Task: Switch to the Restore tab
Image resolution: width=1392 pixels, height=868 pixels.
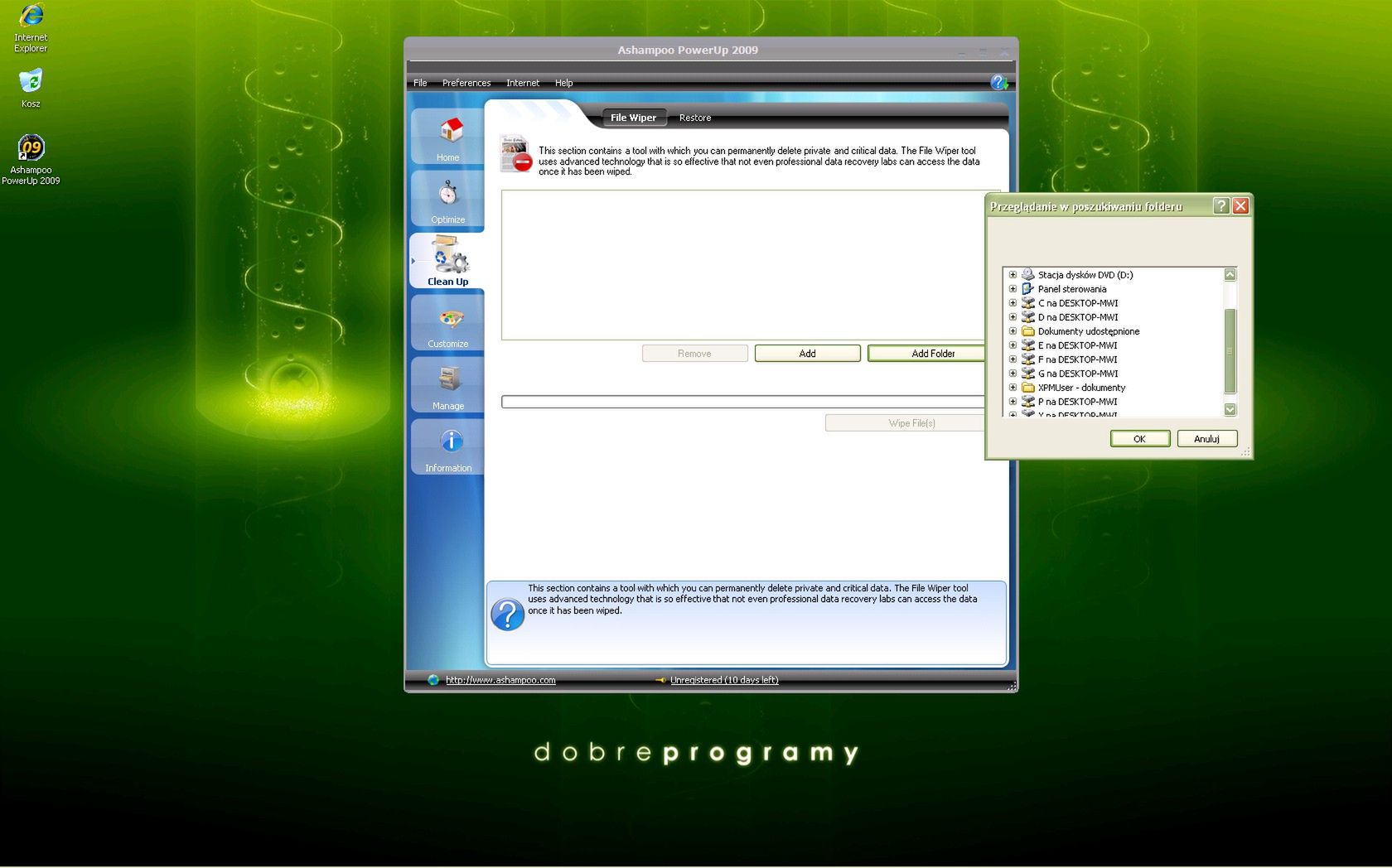Action: (695, 118)
